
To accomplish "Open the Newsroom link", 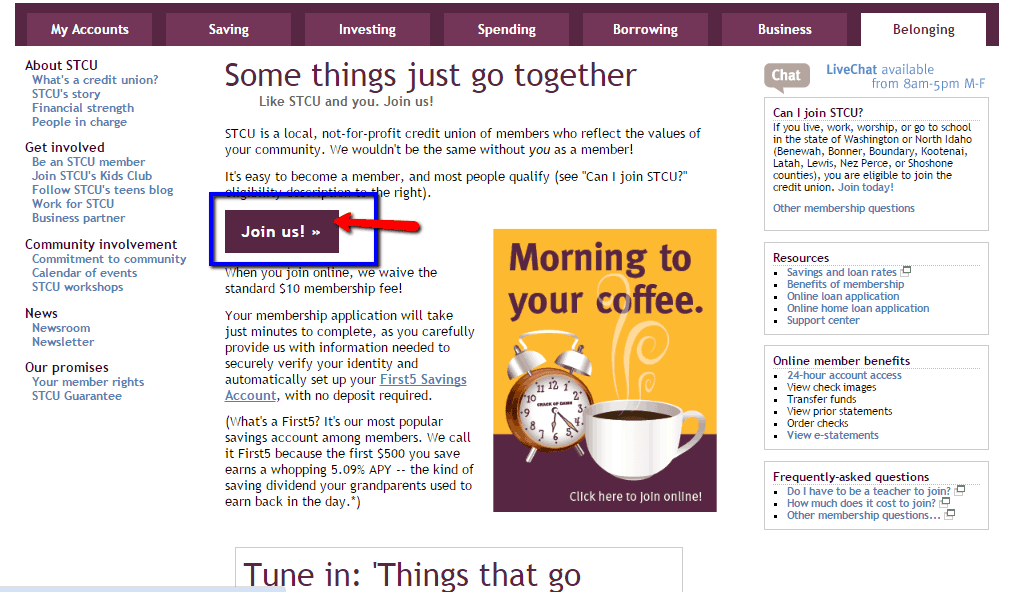I will point(61,328).
